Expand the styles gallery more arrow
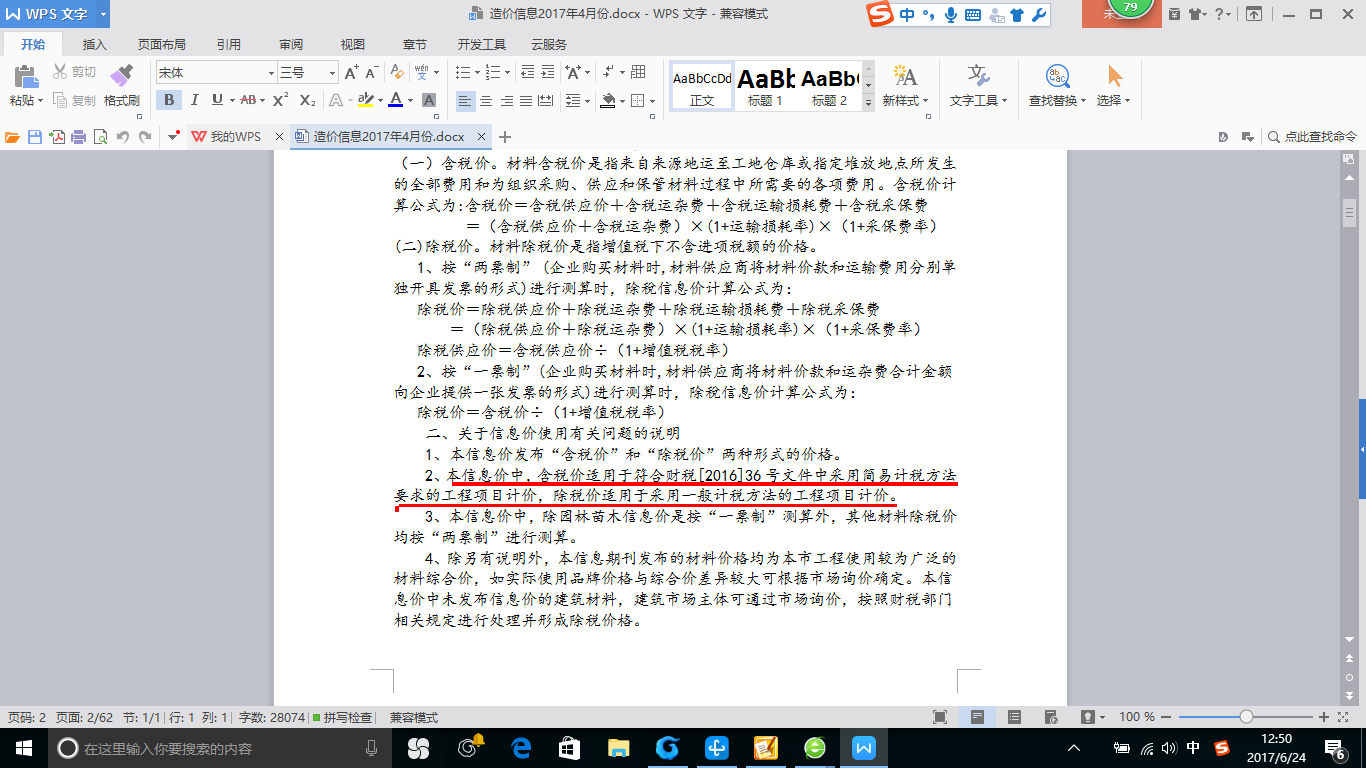 click(x=868, y=102)
